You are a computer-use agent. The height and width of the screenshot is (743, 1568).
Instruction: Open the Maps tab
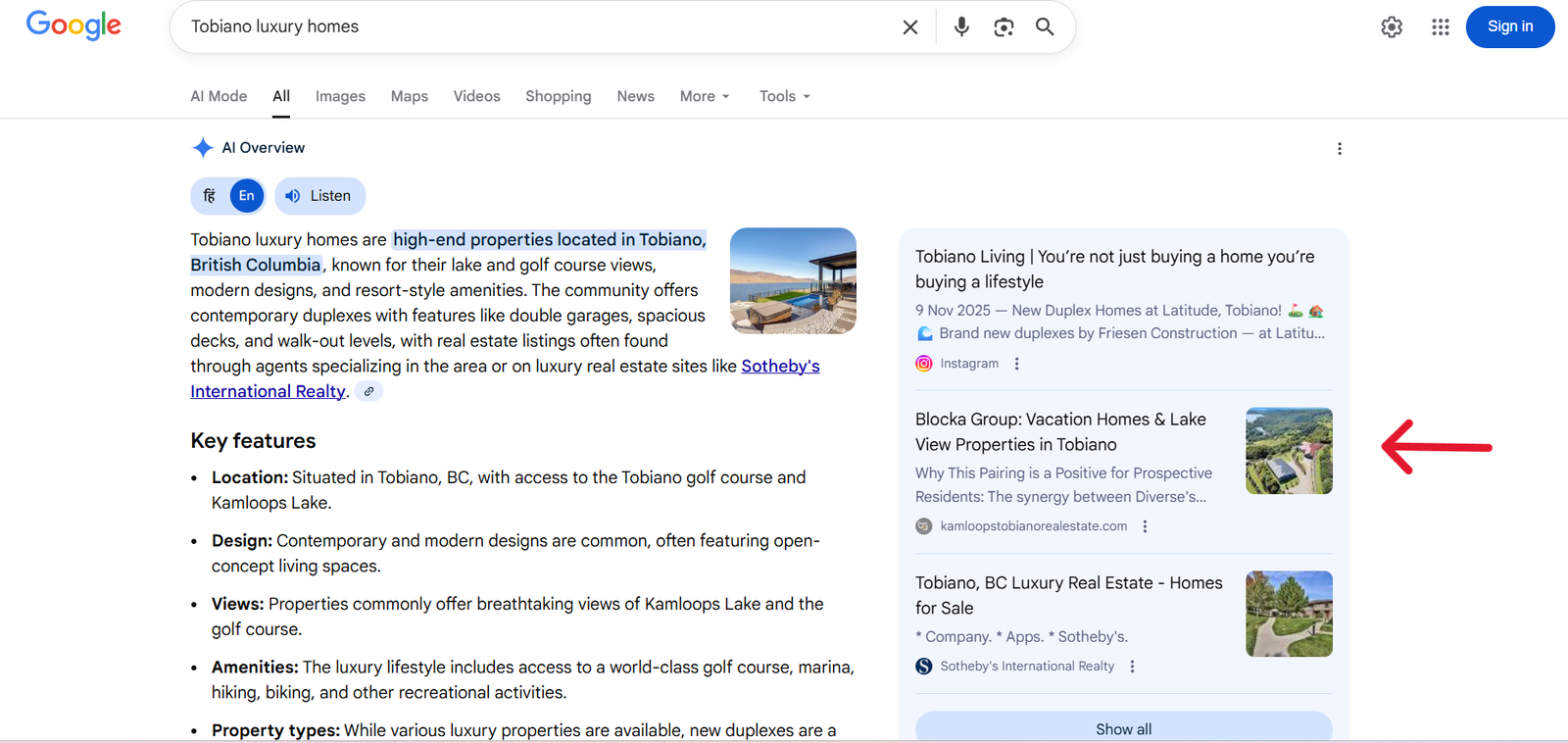[x=410, y=96]
